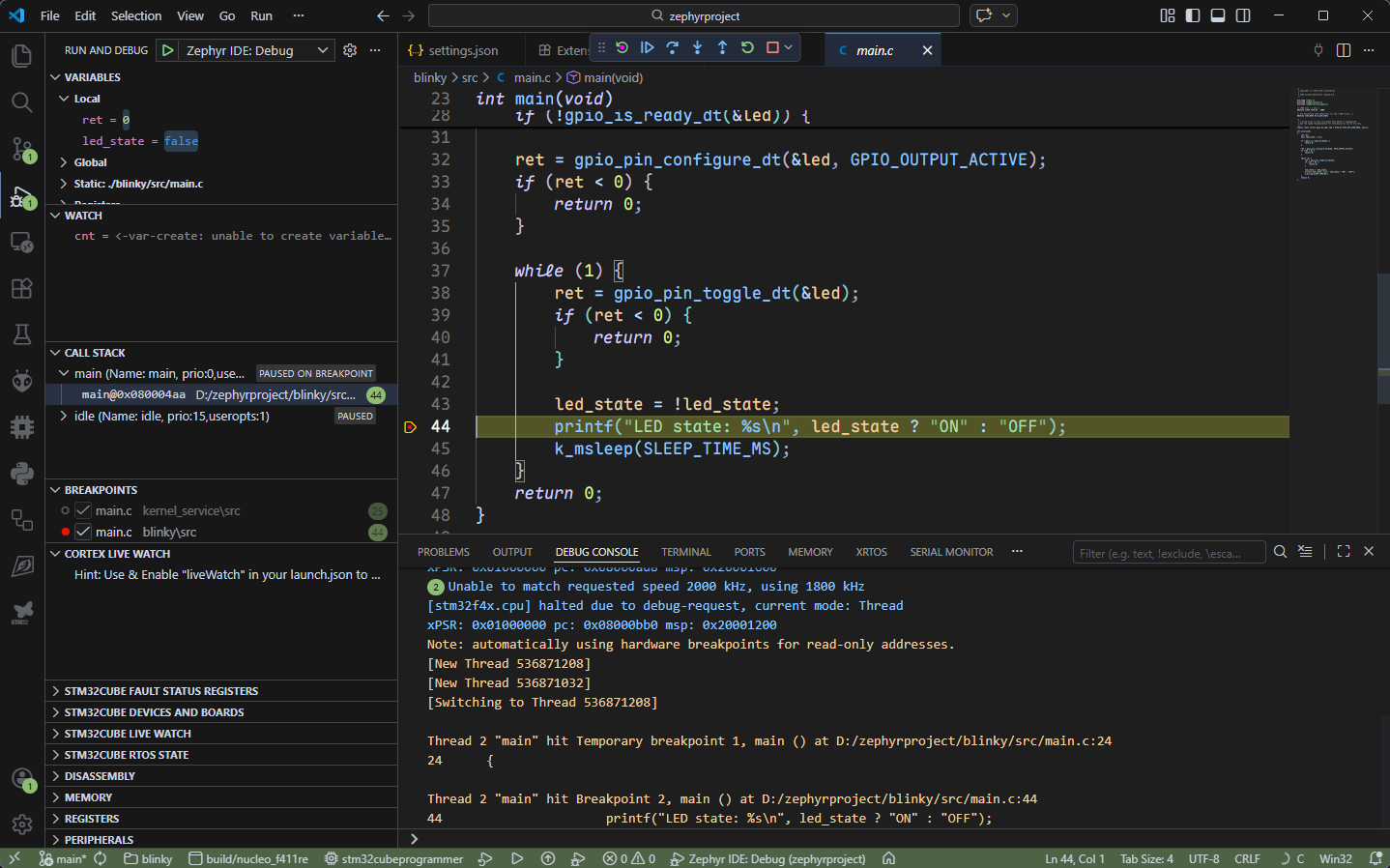Screen dimensions: 1390x868
Task: Open the chip-shaped STM32 view in activity bar
Action: point(21,427)
